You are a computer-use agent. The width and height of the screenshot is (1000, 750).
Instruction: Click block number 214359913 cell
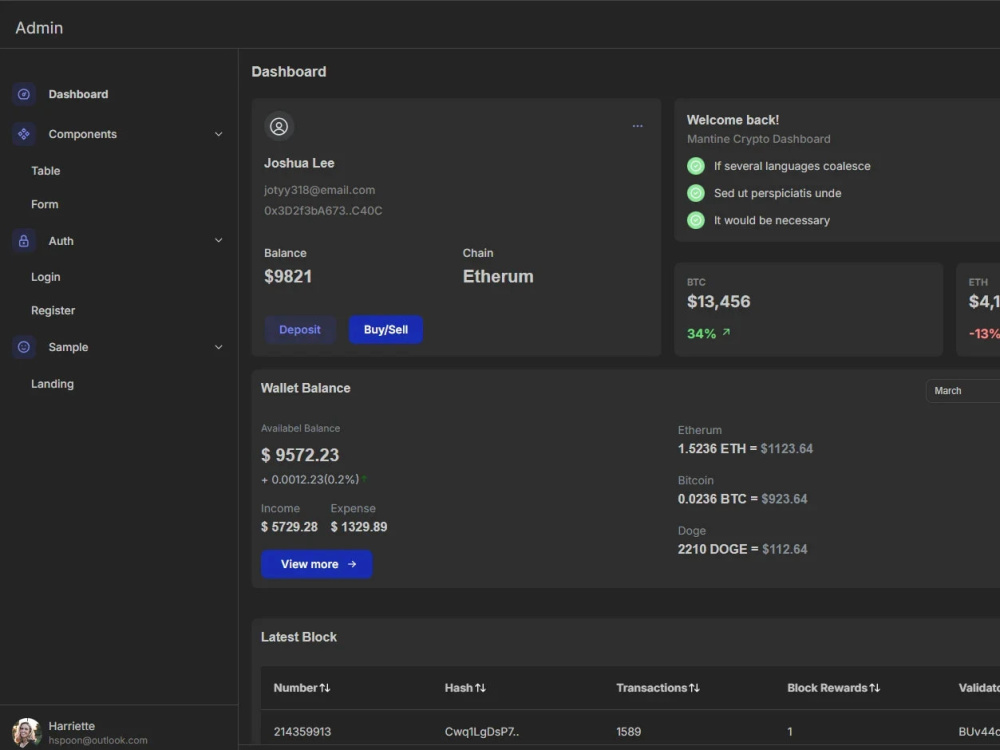point(302,732)
